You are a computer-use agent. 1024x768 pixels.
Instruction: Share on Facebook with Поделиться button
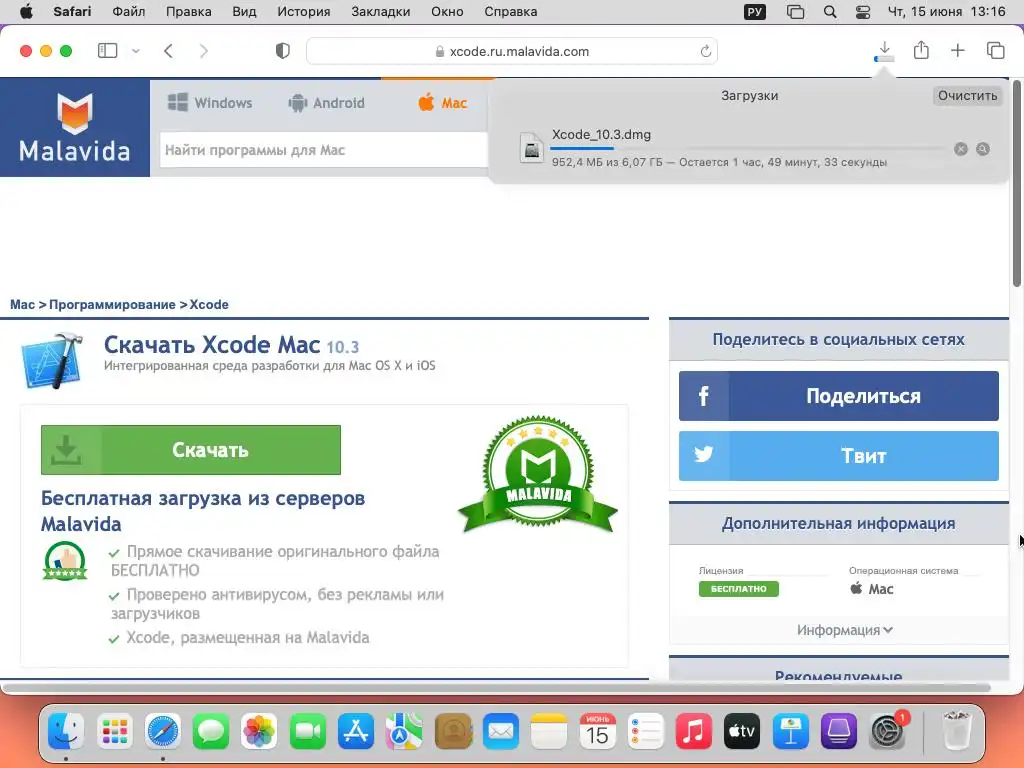click(839, 396)
